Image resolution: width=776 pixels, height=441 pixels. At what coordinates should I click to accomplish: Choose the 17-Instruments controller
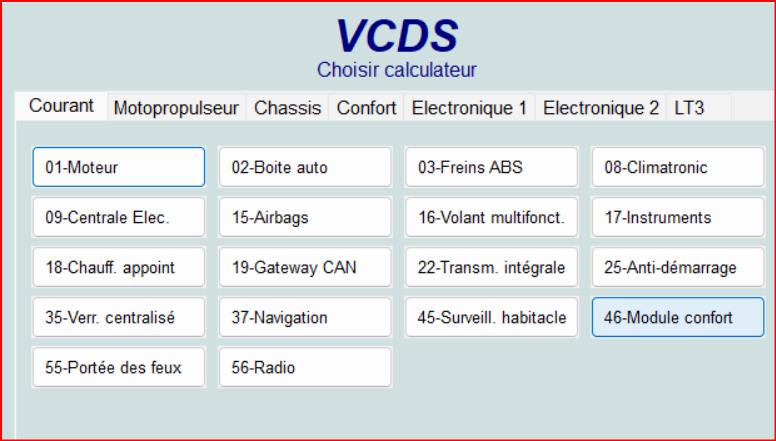pyautogui.click(x=677, y=217)
